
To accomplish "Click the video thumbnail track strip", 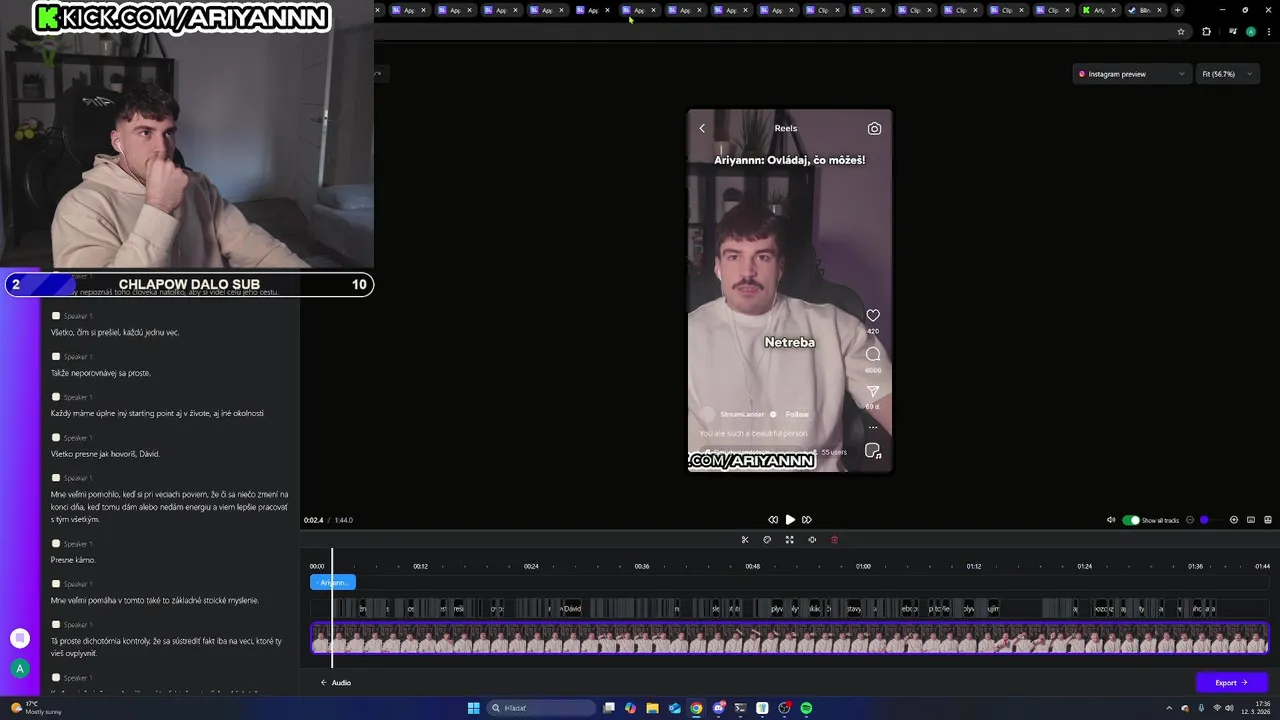I will (790, 639).
